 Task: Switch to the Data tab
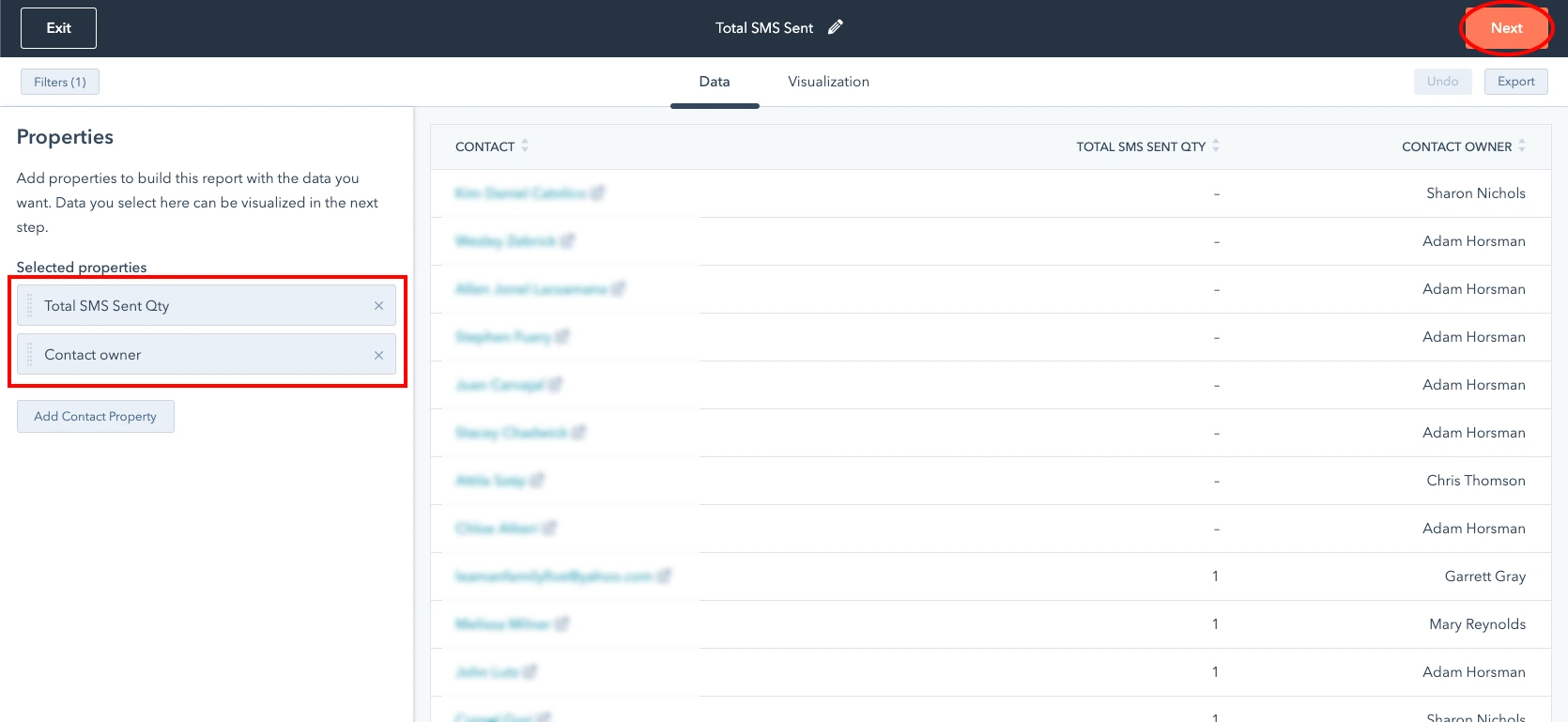[x=715, y=82]
